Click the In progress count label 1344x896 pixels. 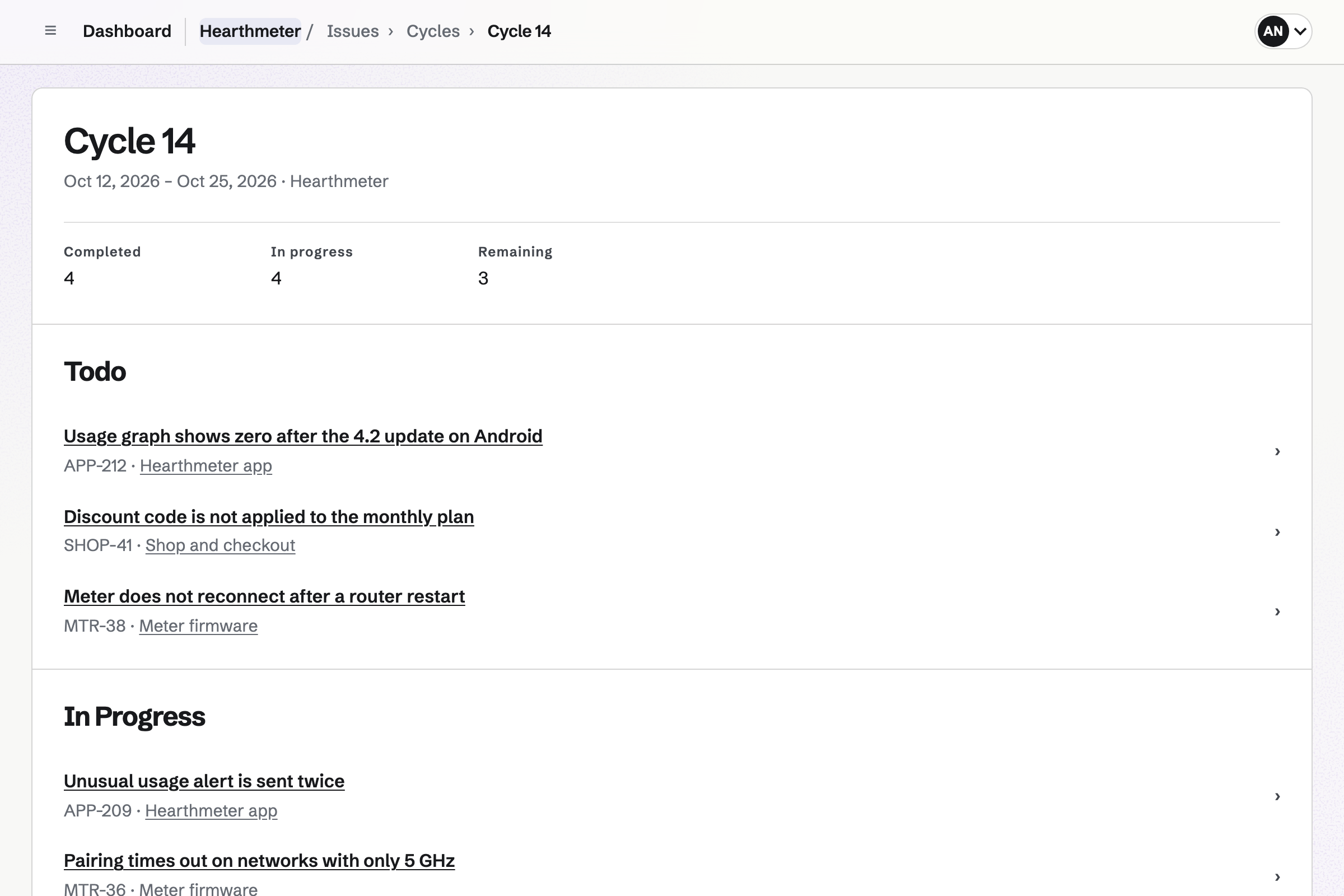pos(311,252)
